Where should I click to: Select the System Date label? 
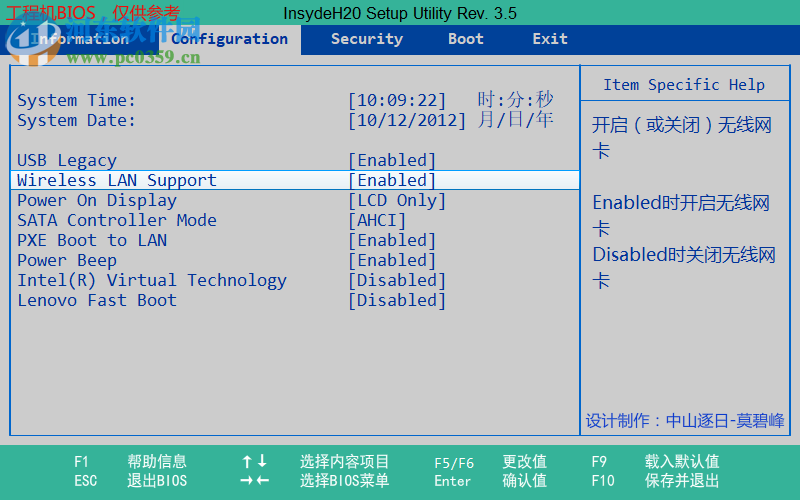(77, 121)
